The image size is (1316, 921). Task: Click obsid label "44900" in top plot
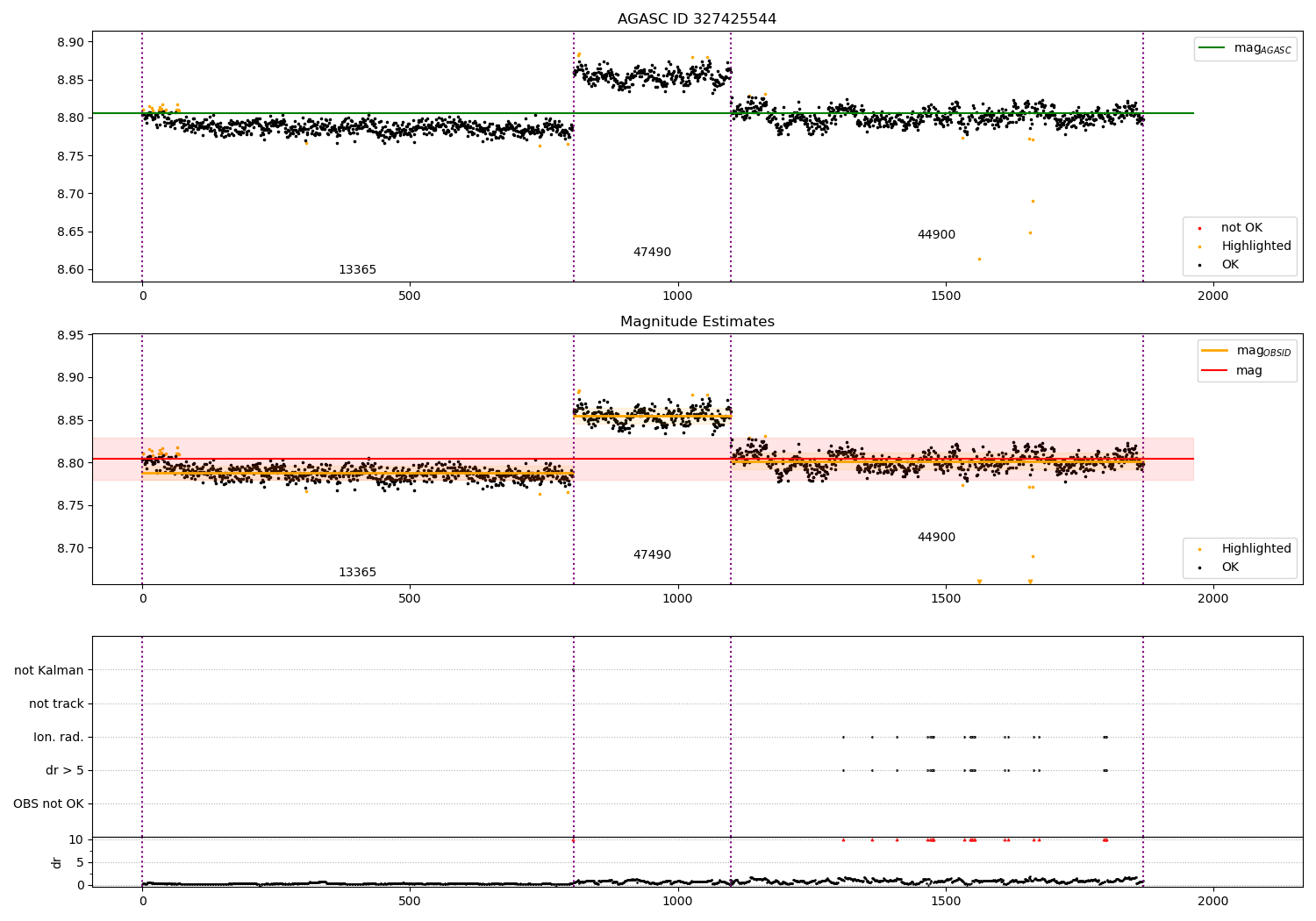936,235
